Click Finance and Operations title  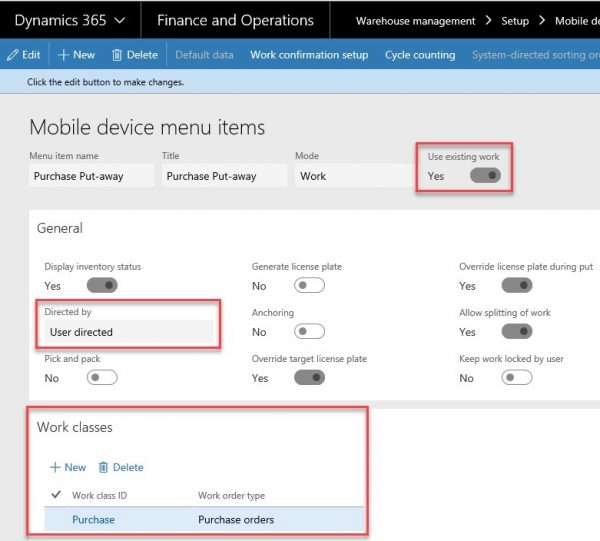[235, 20]
